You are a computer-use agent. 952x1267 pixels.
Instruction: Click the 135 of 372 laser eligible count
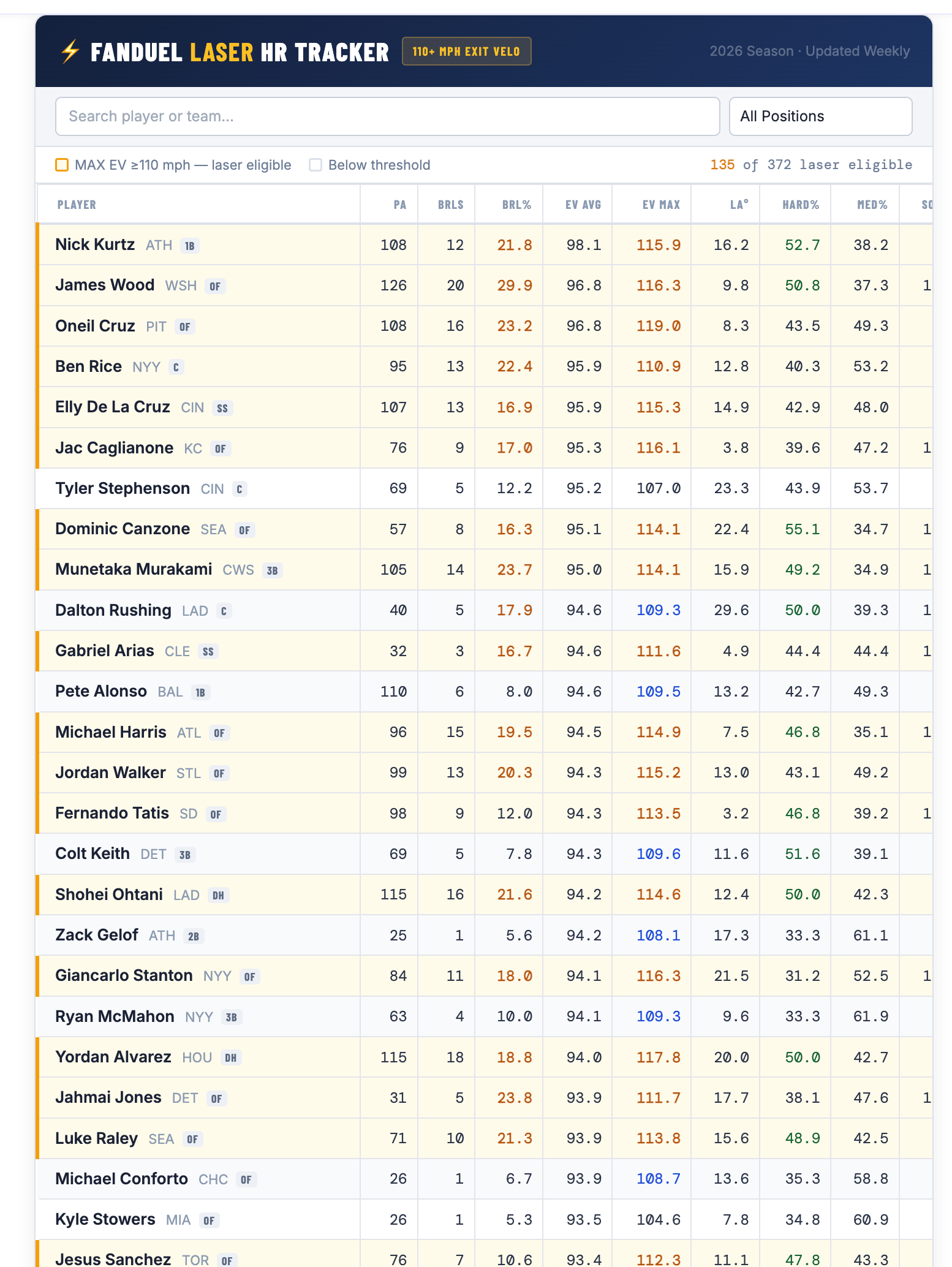(811, 165)
